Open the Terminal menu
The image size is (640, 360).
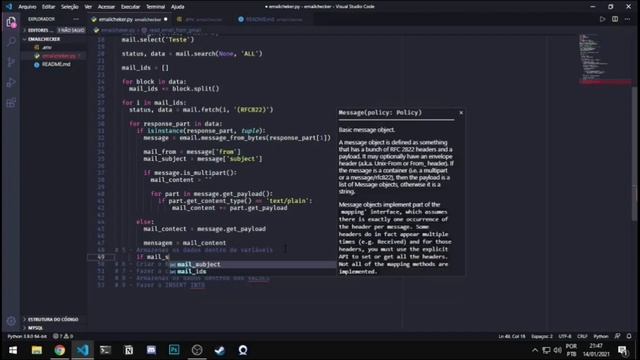click(156, 7)
